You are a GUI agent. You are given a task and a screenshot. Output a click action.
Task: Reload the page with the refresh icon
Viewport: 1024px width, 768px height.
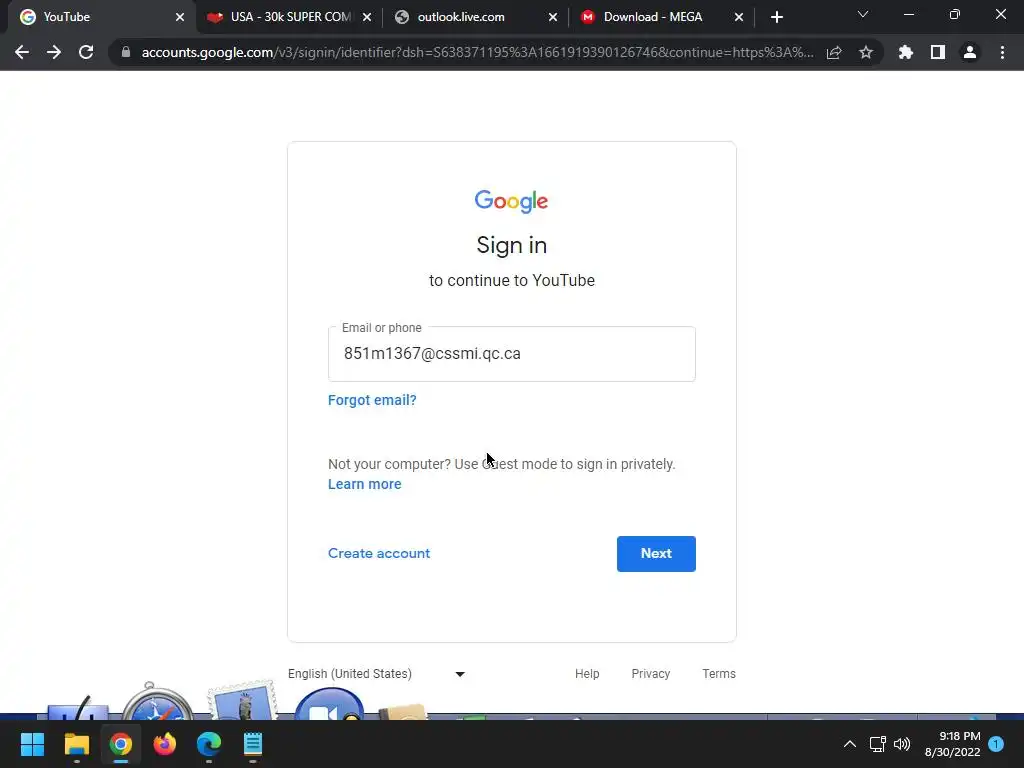tap(86, 52)
